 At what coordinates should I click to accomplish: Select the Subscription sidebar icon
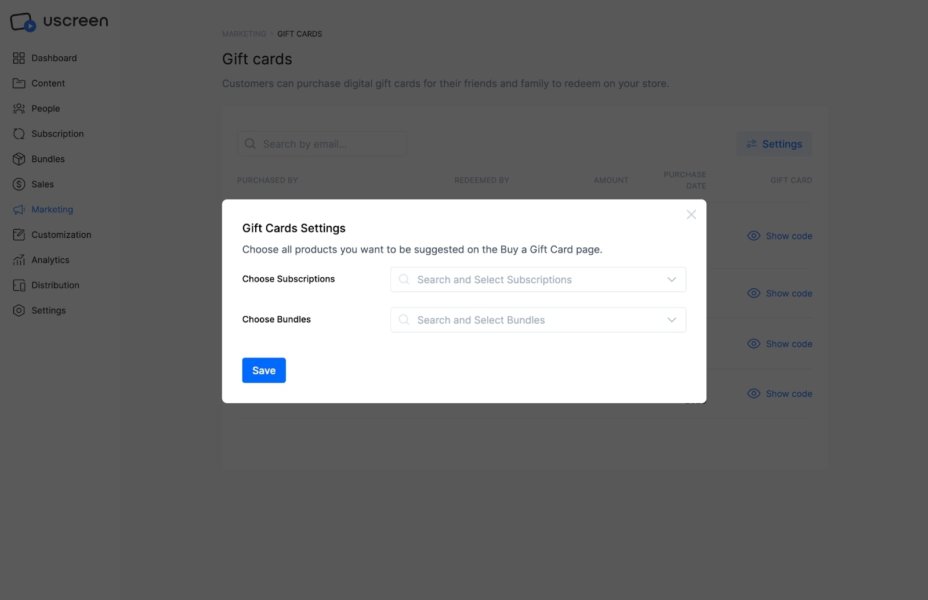tap(19, 132)
